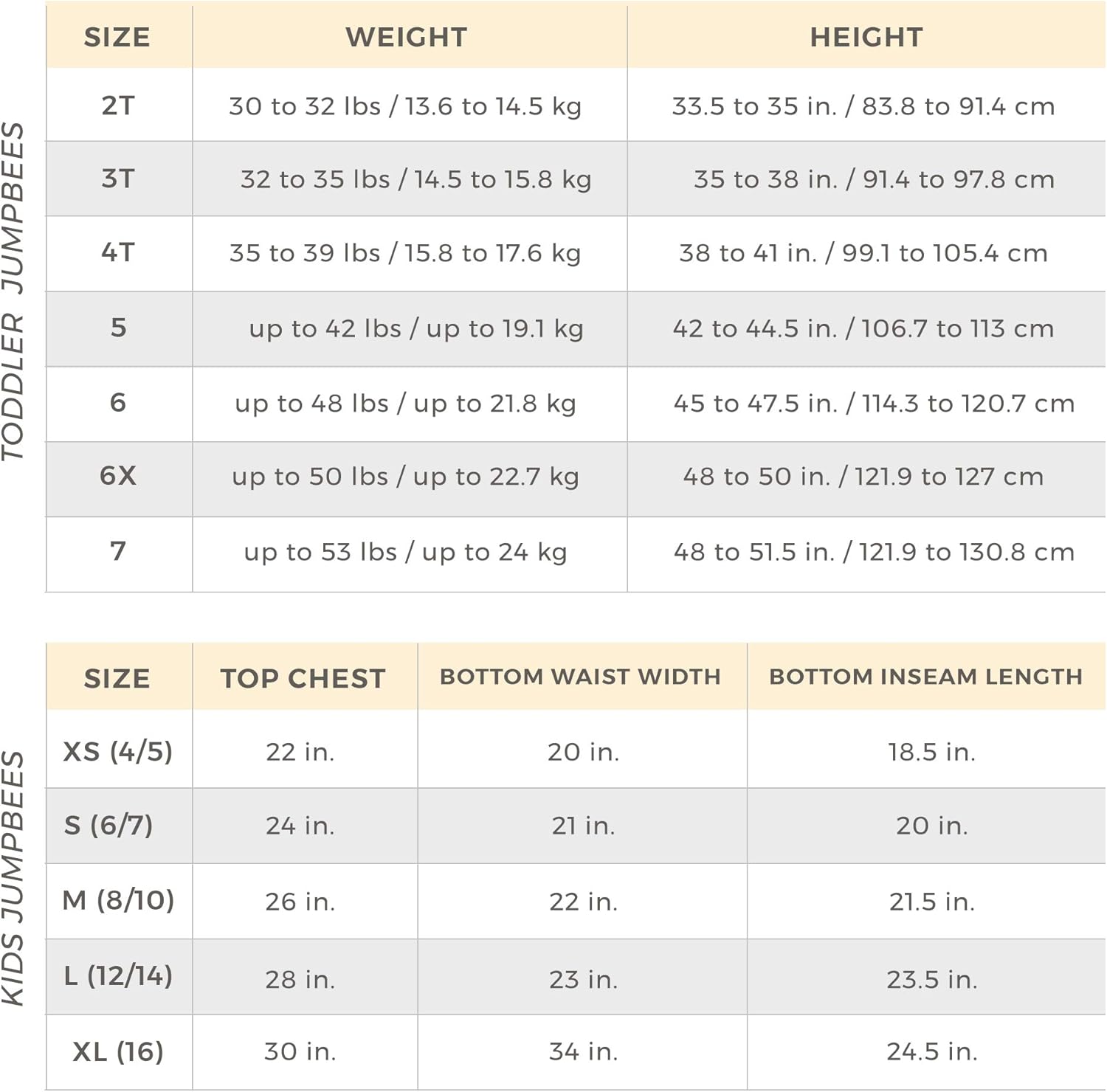Select the size 6 row label
The image size is (1107, 1092).
click(118, 403)
